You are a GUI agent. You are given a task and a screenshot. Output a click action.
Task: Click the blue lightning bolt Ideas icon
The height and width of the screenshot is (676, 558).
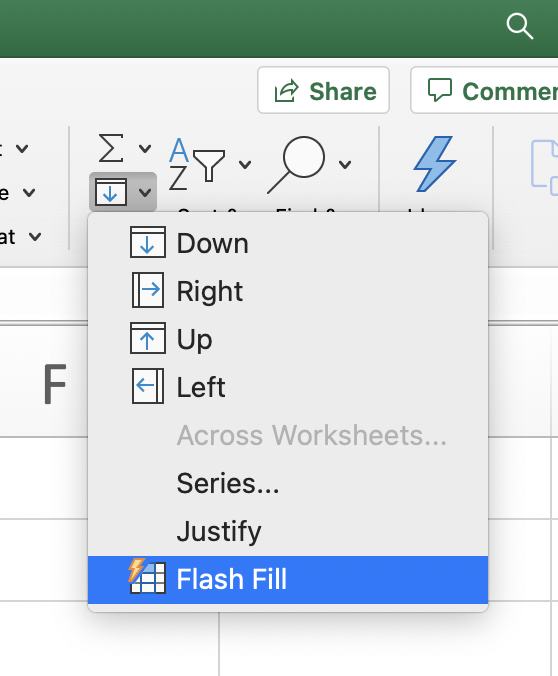[435, 164]
